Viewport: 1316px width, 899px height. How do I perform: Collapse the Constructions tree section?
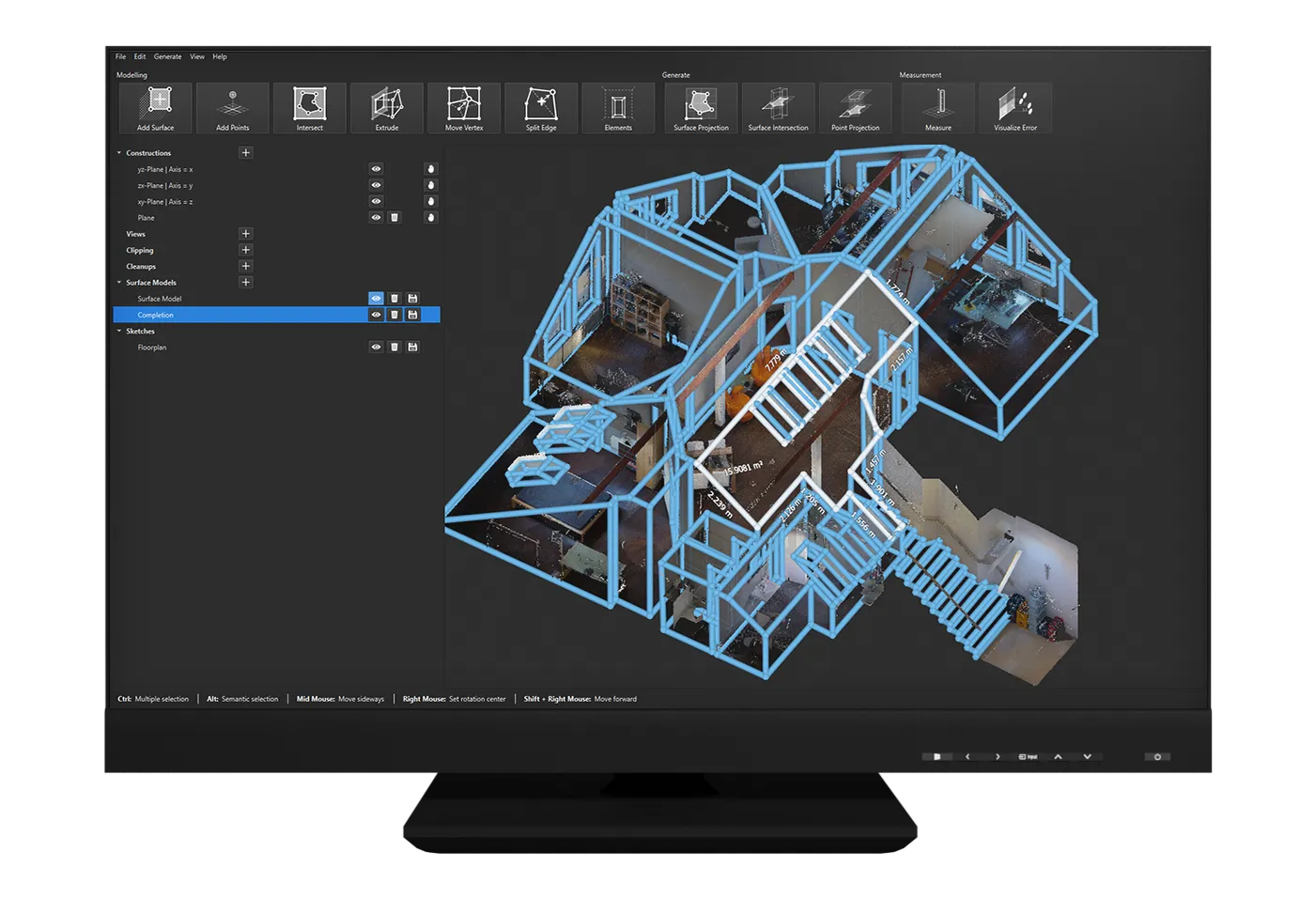119,153
